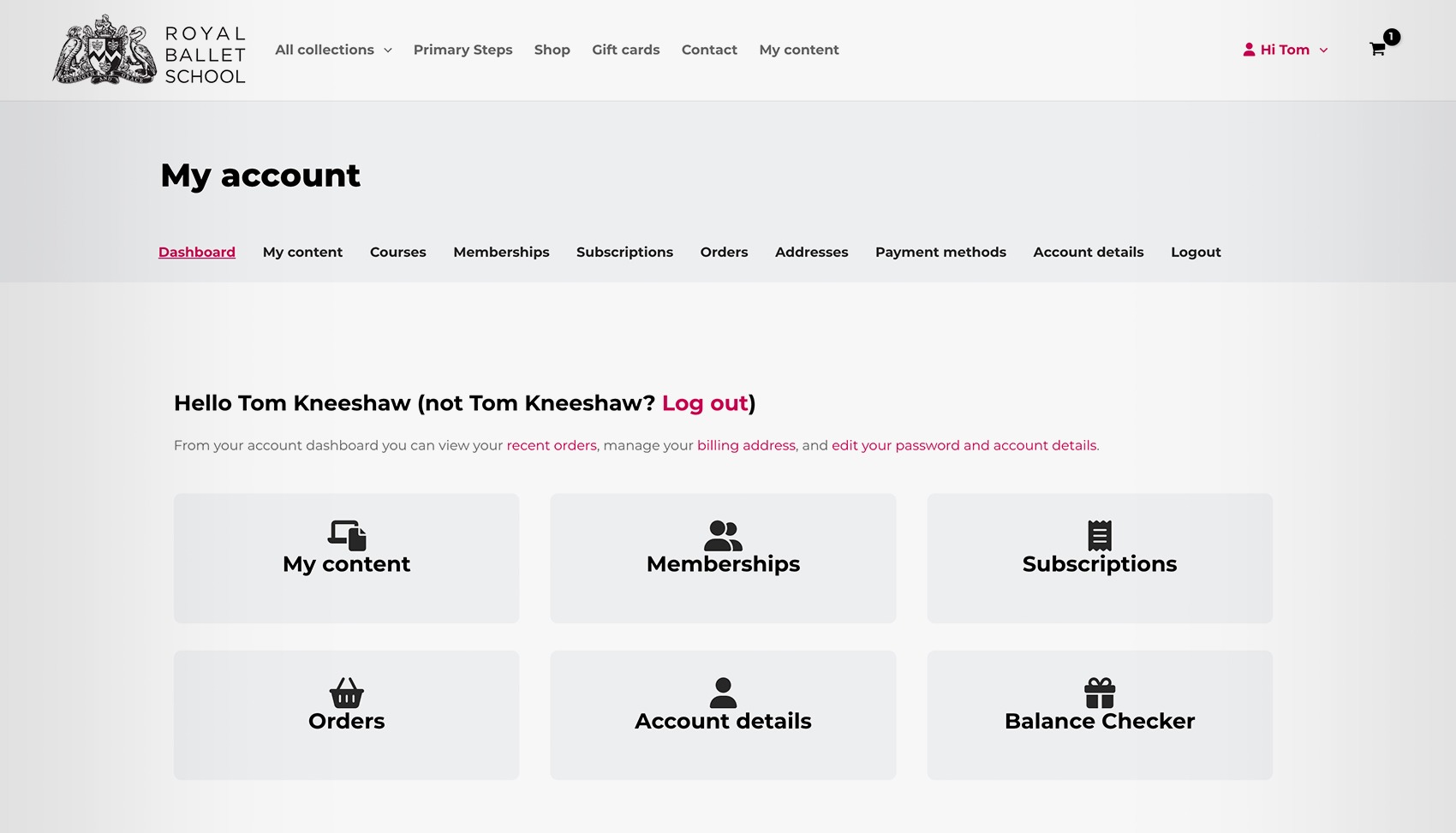Screen dimensions: 1456x833
Task: Go to Gift cards in top navigation
Action: point(625,50)
